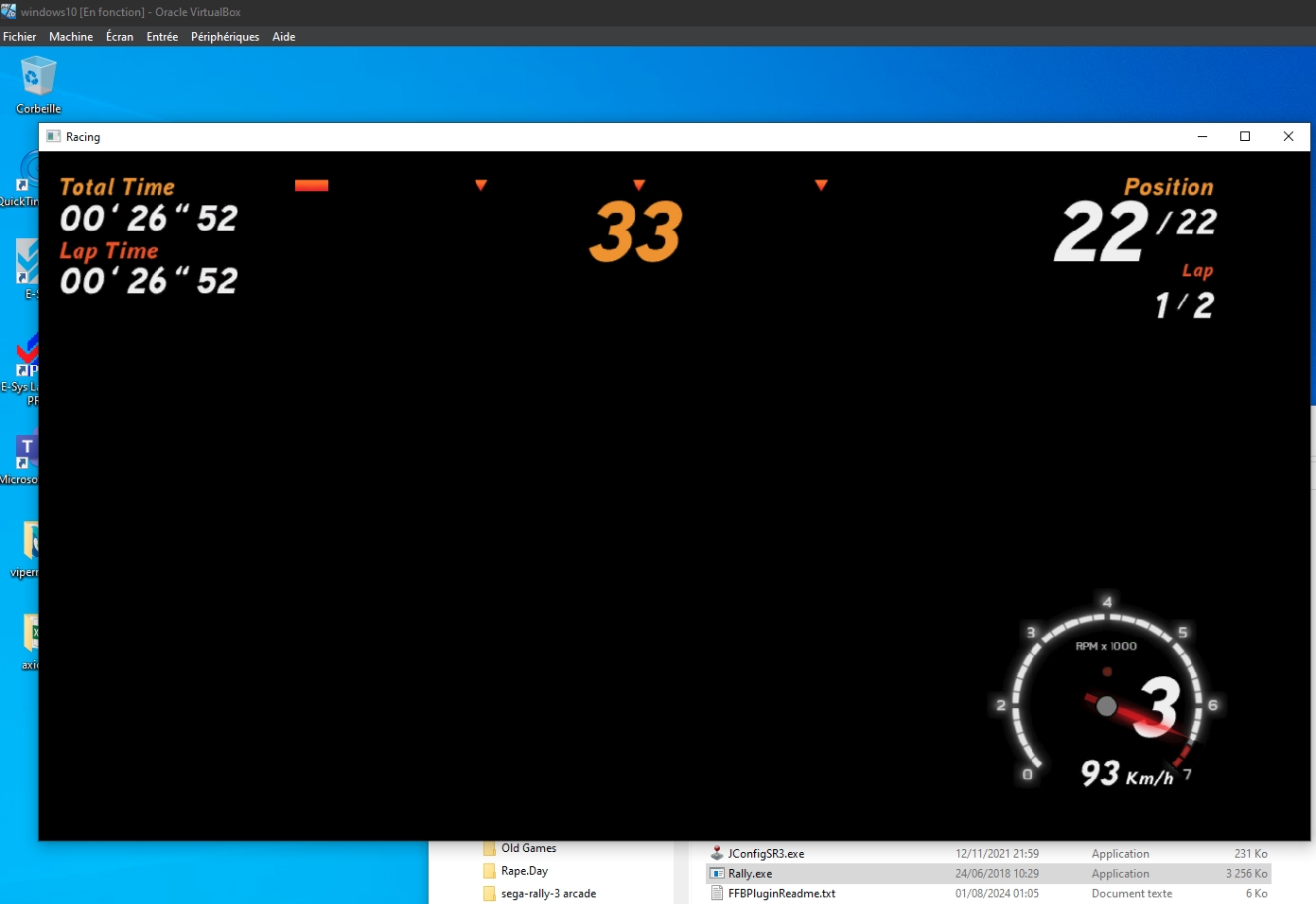Select the Old Games folder name in Explorer
The height and width of the screenshot is (904, 1316).
pos(529,848)
